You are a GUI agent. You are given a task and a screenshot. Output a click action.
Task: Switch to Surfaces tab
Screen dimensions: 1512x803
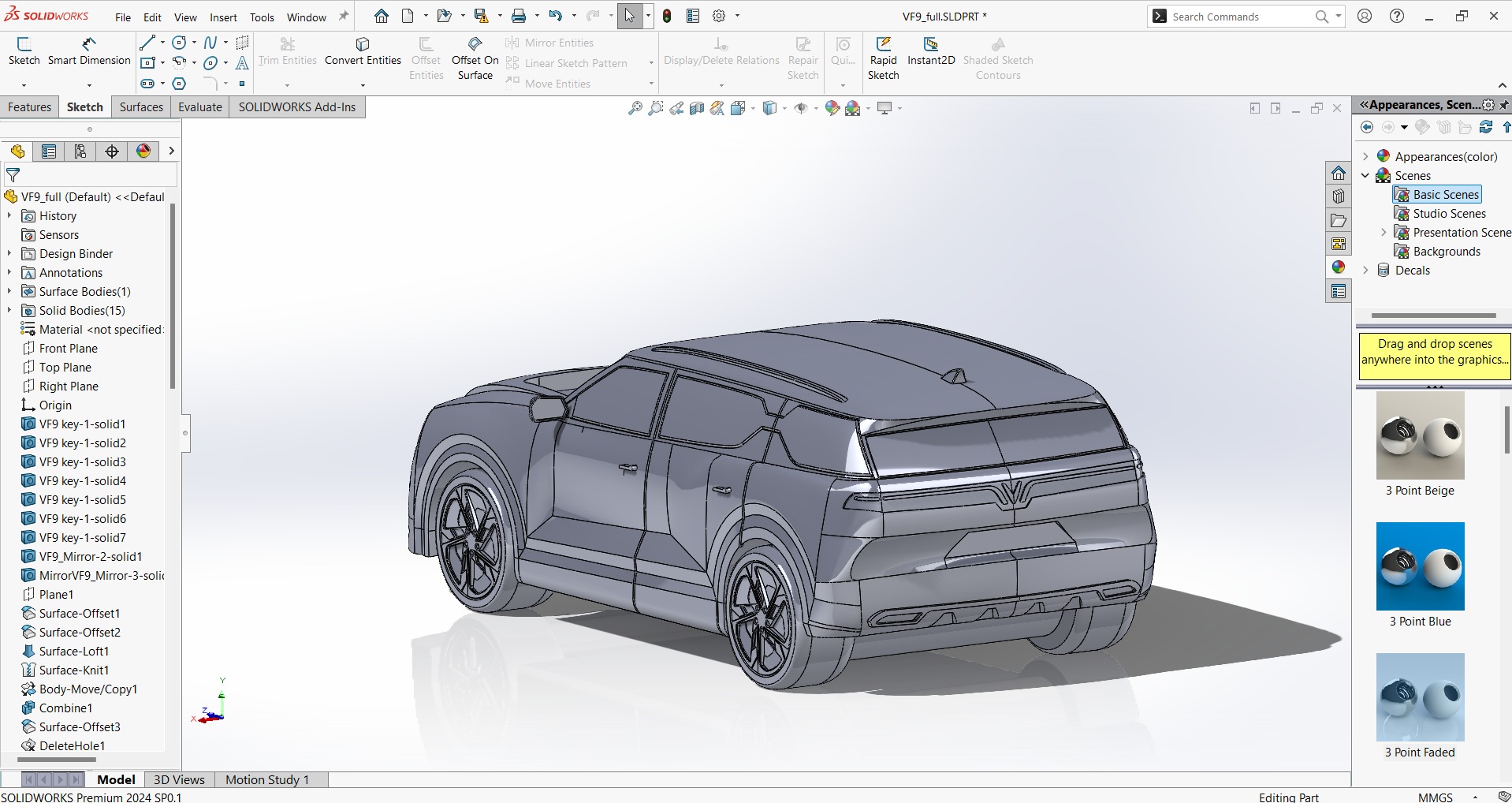tap(141, 107)
